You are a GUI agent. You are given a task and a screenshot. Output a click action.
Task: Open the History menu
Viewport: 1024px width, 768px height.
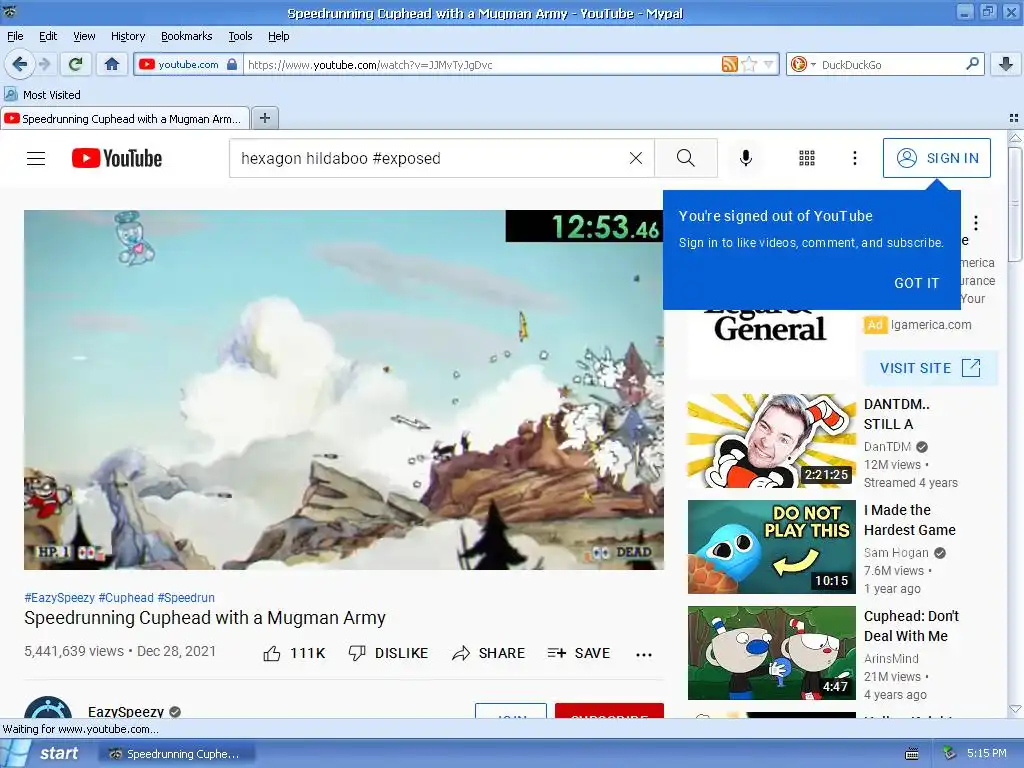[x=128, y=36]
